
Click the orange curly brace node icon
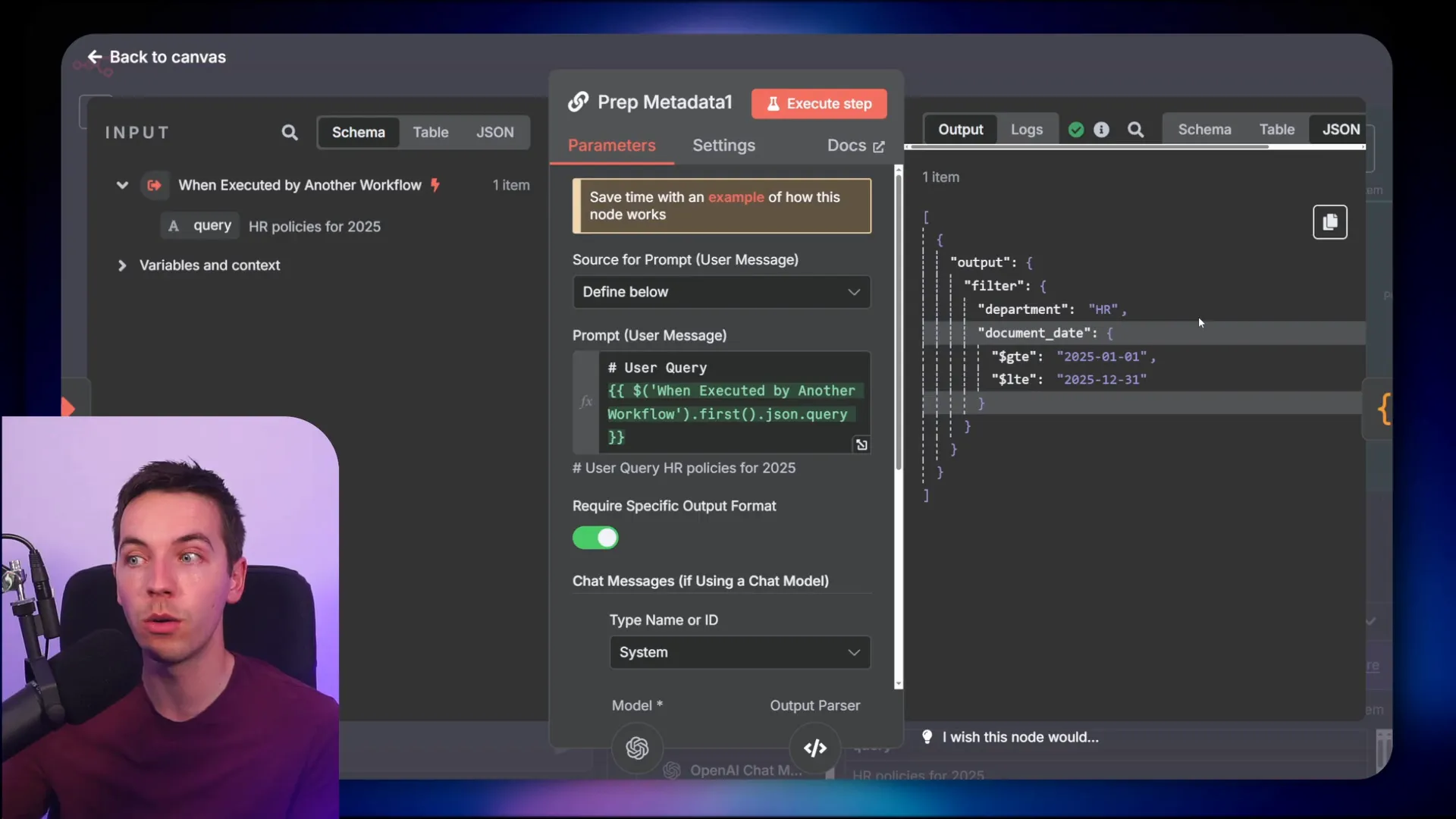click(x=1385, y=409)
